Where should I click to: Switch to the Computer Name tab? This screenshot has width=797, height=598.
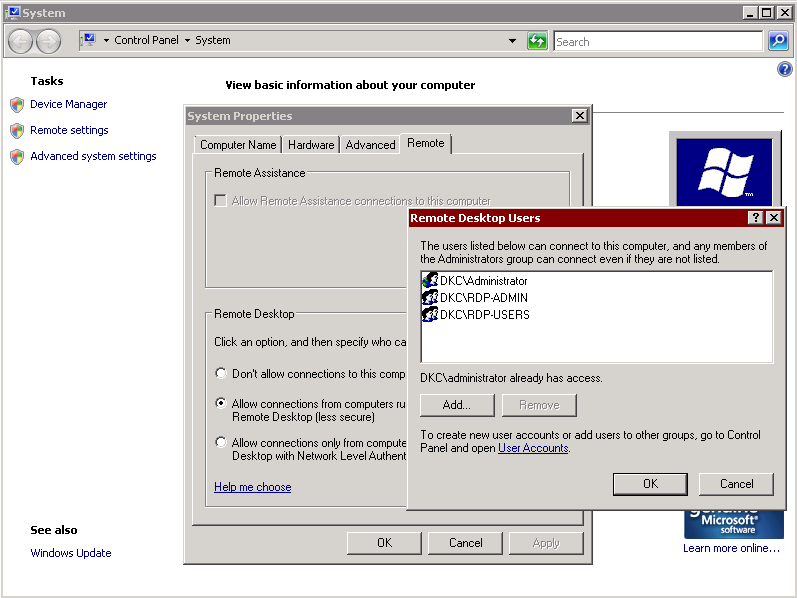(238, 145)
